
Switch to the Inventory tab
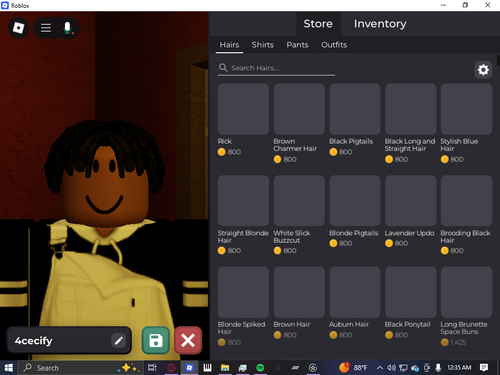click(380, 24)
